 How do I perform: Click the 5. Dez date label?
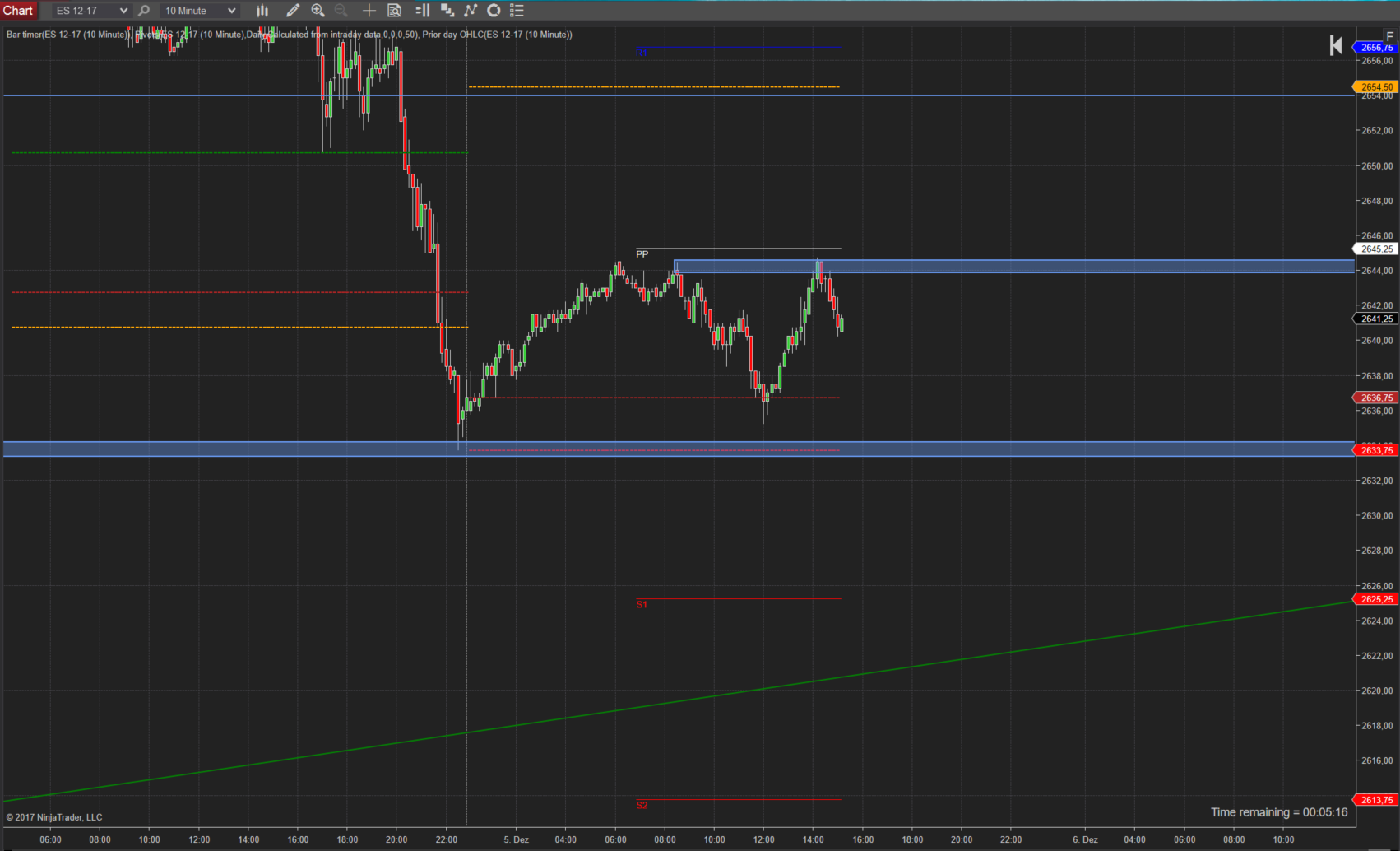[x=517, y=839]
